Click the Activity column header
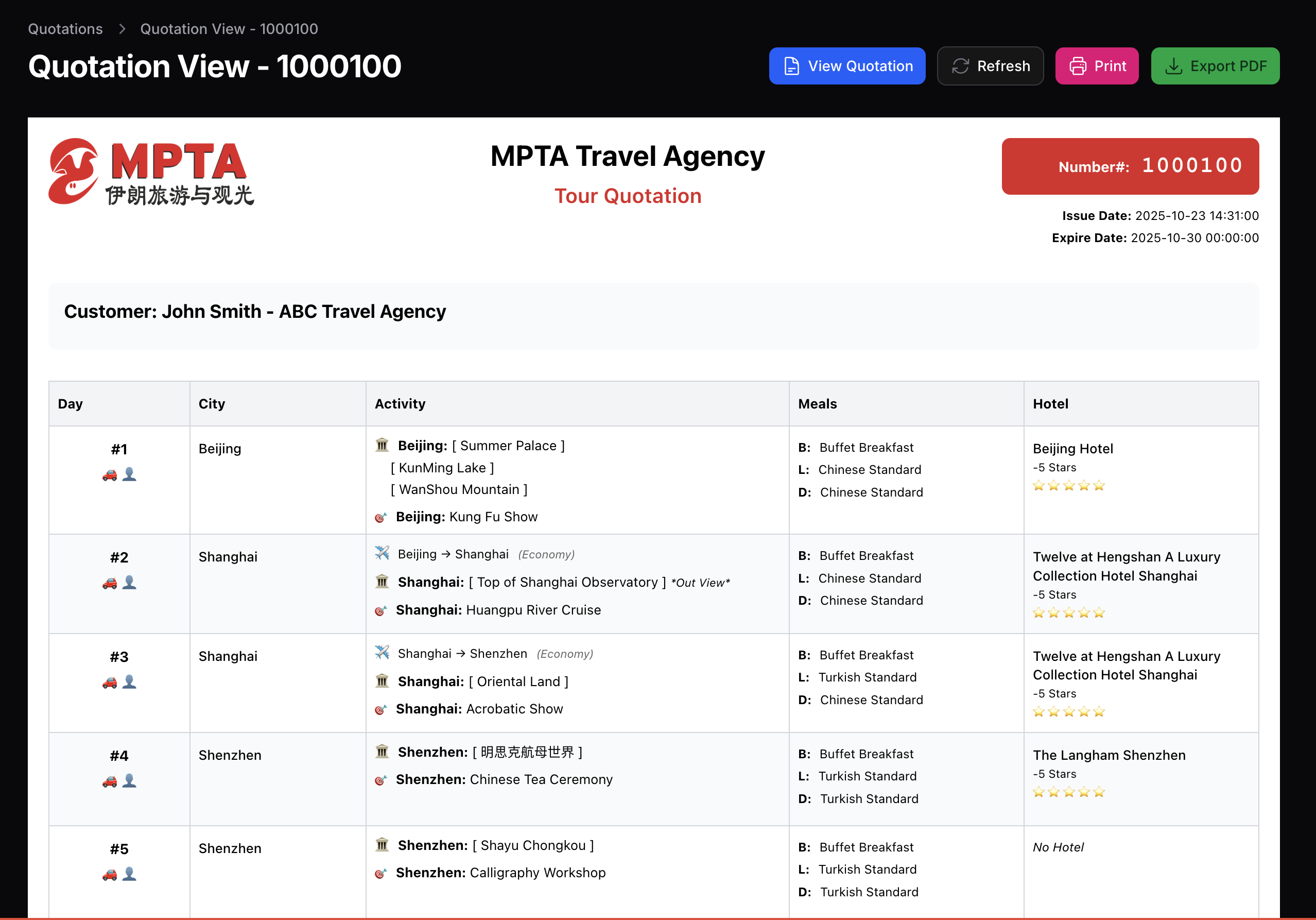 [400, 404]
